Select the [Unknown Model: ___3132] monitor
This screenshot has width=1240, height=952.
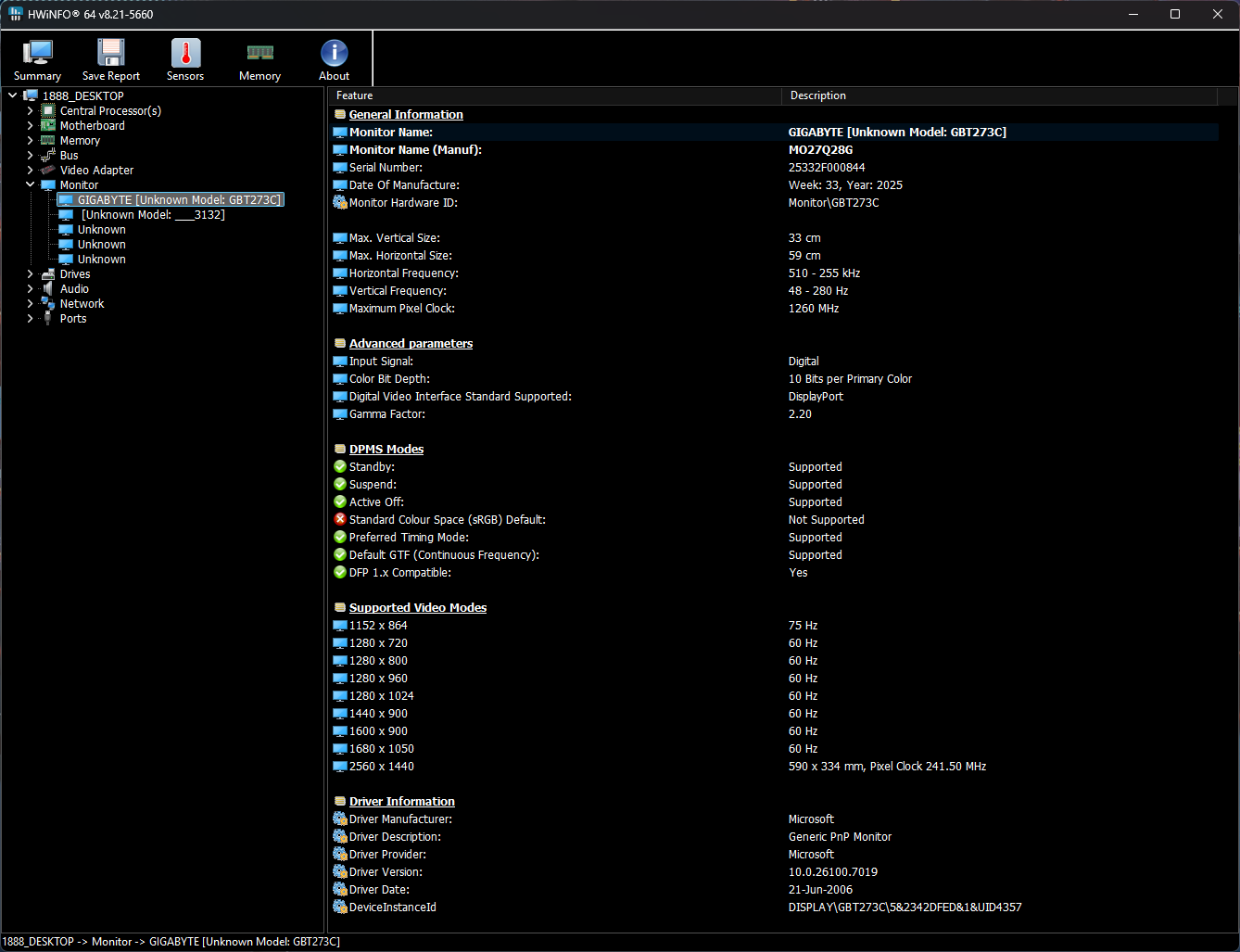(153, 214)
